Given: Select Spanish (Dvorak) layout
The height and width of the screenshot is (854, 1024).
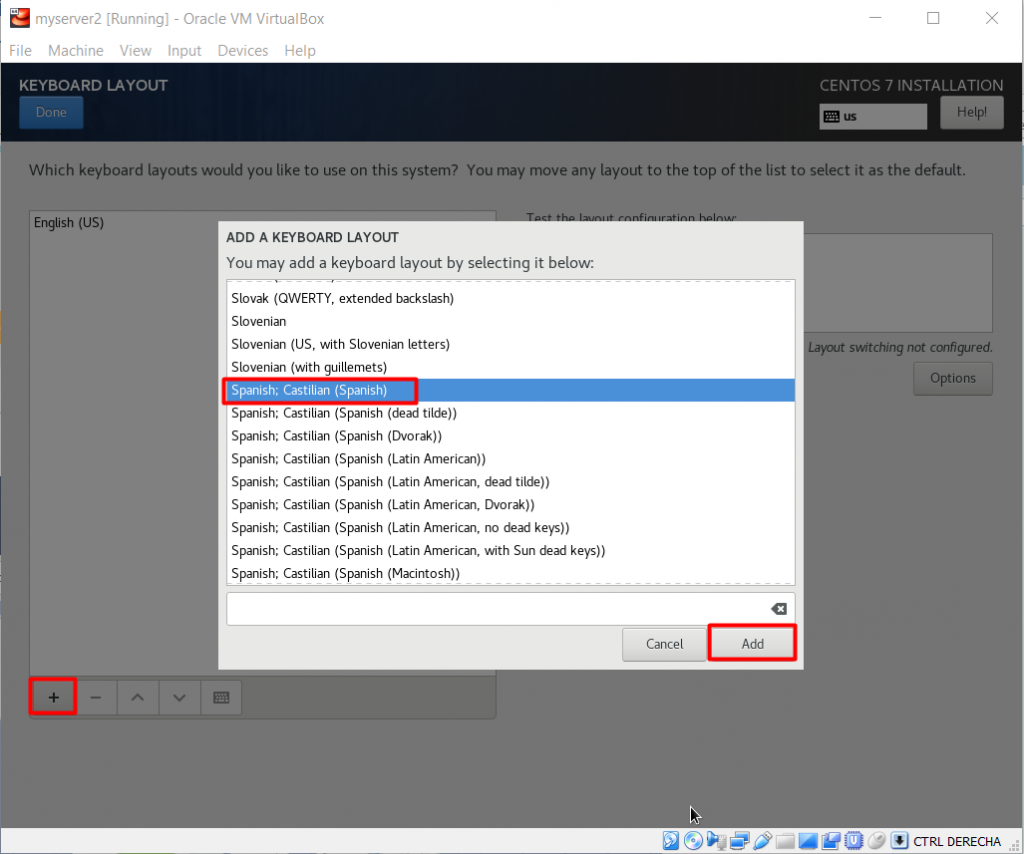Looking at the screenshot, I should tap(511, 436).
